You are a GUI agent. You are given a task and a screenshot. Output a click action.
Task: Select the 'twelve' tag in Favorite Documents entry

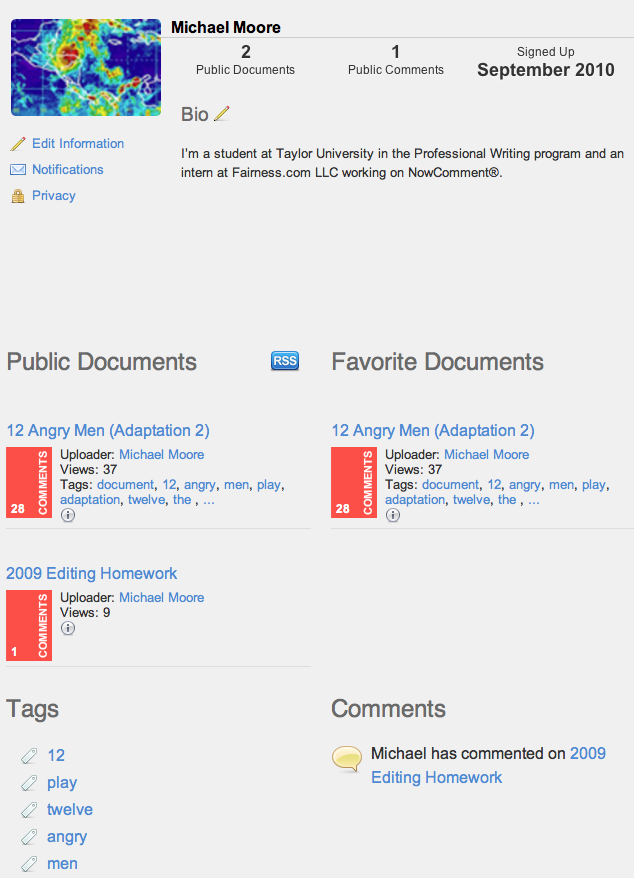pos(472,499)
